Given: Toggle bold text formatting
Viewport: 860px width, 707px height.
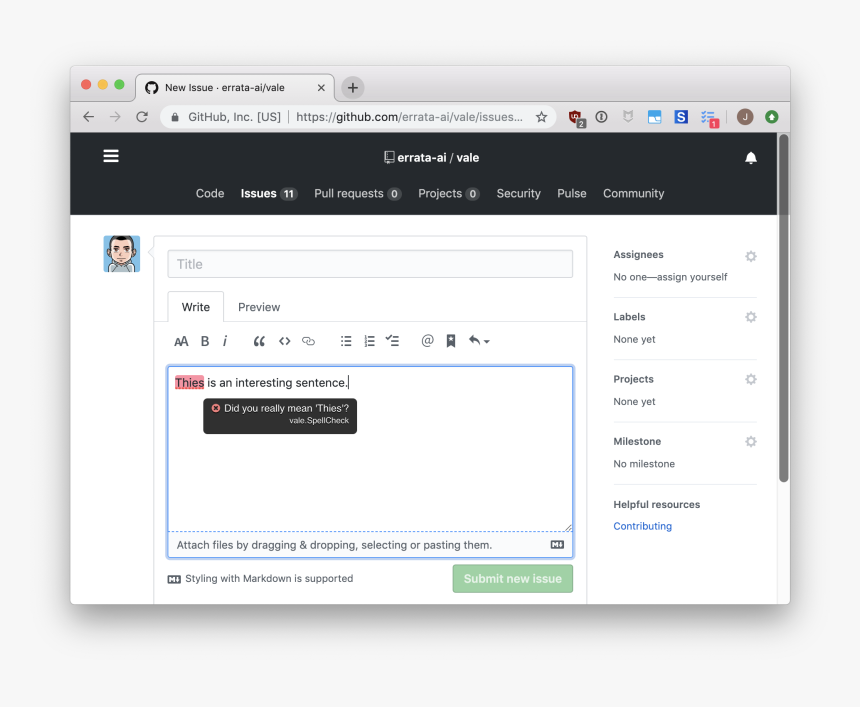Looking at the screenshot, I should tap(205, 341).
